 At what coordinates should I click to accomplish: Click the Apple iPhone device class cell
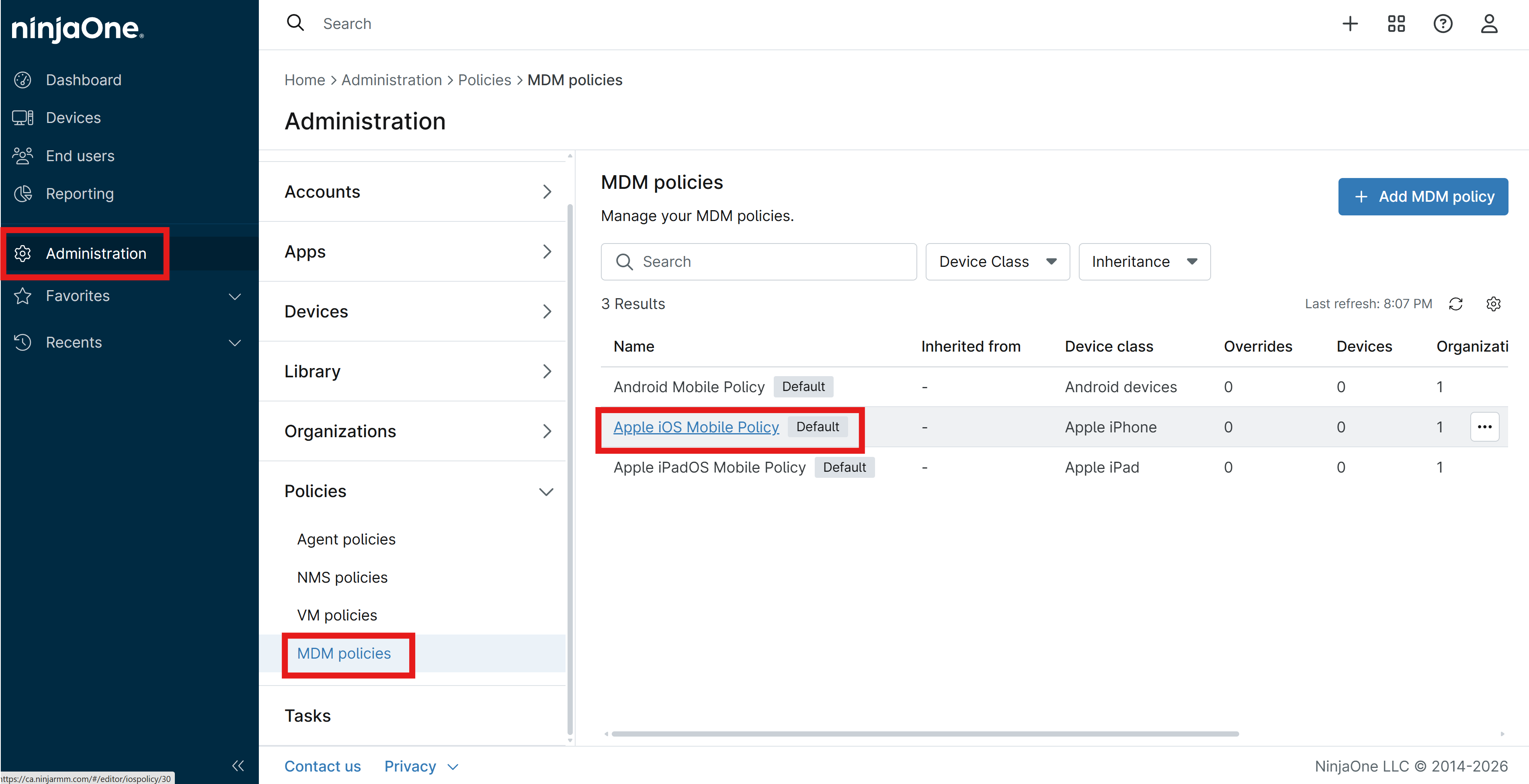tap(1111, 427)
